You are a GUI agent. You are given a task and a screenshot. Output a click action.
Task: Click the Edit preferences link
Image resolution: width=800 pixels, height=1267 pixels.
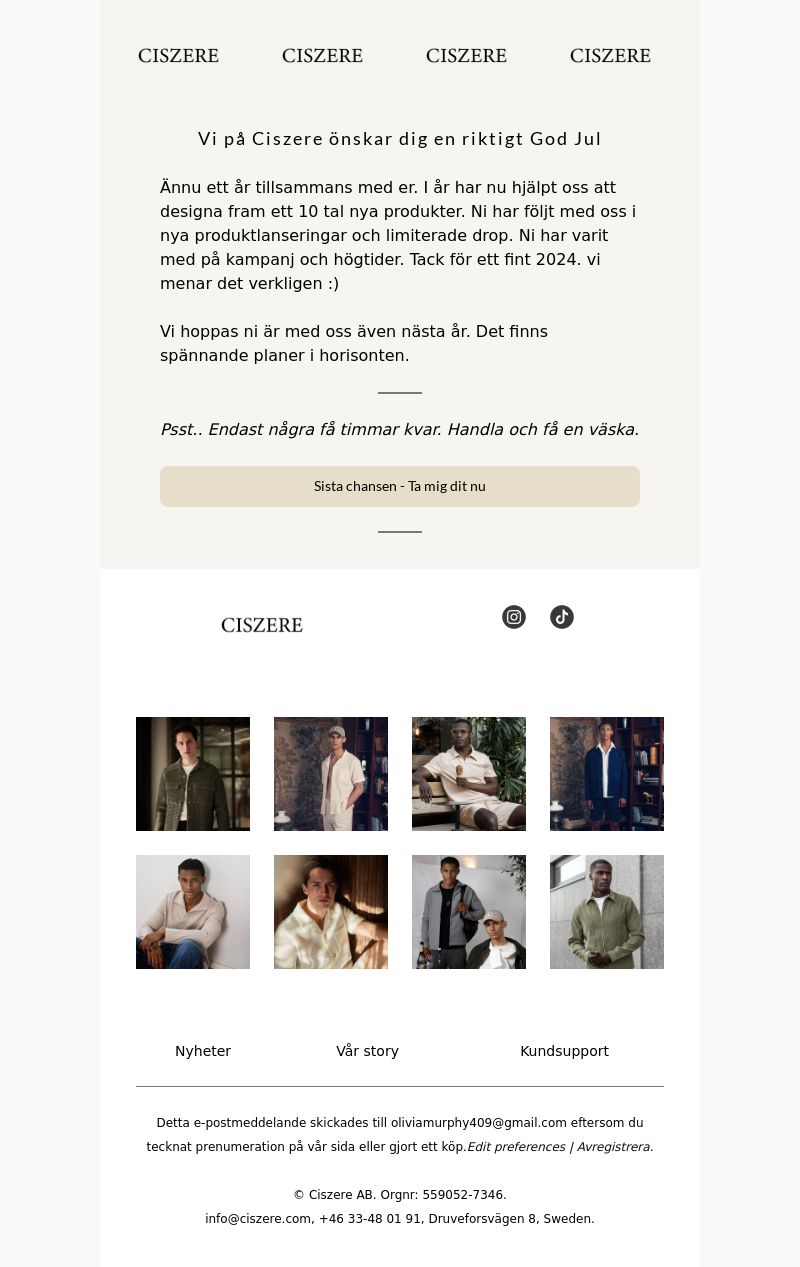(516, 1147)
